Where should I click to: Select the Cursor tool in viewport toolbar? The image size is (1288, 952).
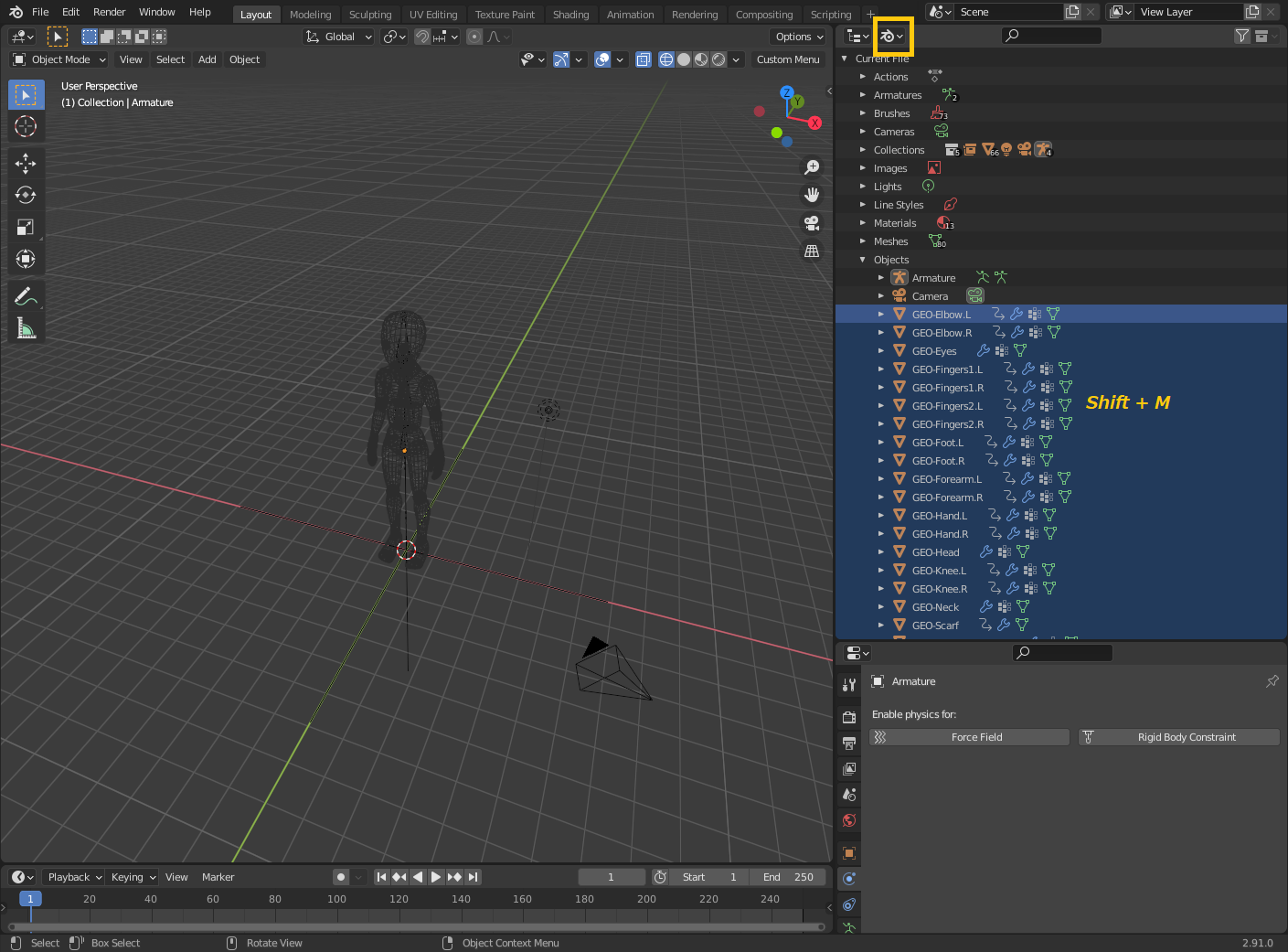point(26,126)
